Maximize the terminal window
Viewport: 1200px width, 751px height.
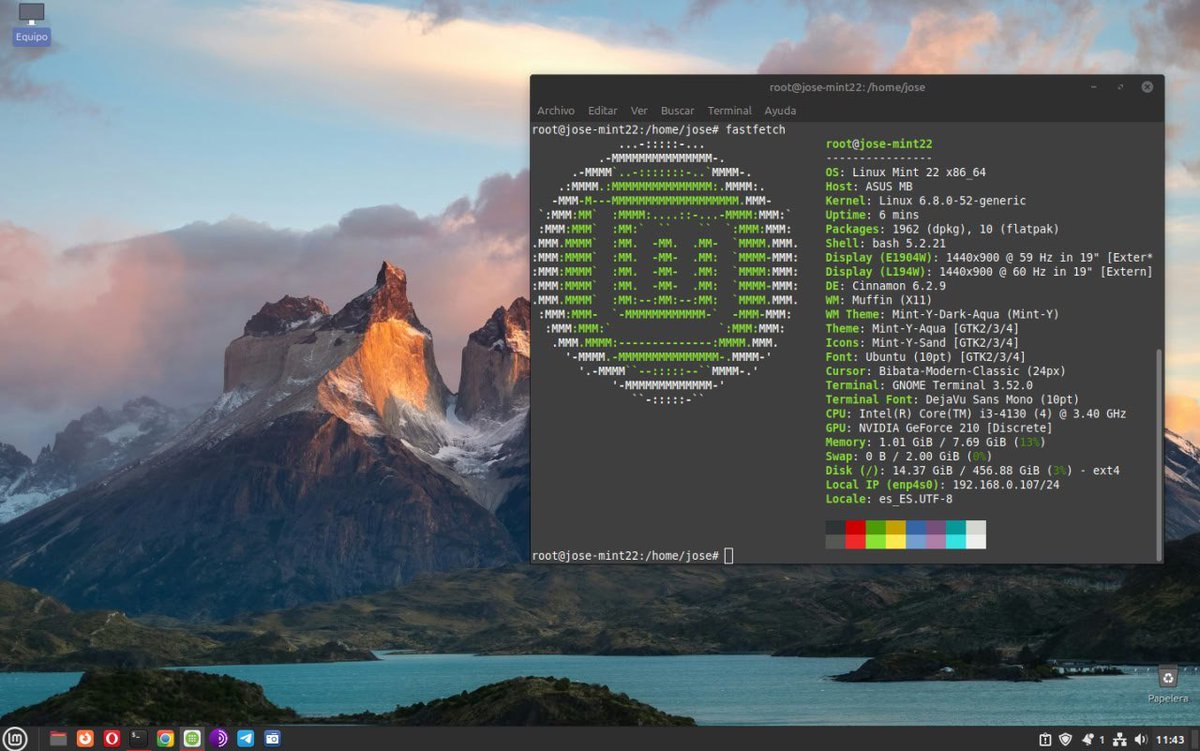pyautogui.click(x=1122, y=87)
